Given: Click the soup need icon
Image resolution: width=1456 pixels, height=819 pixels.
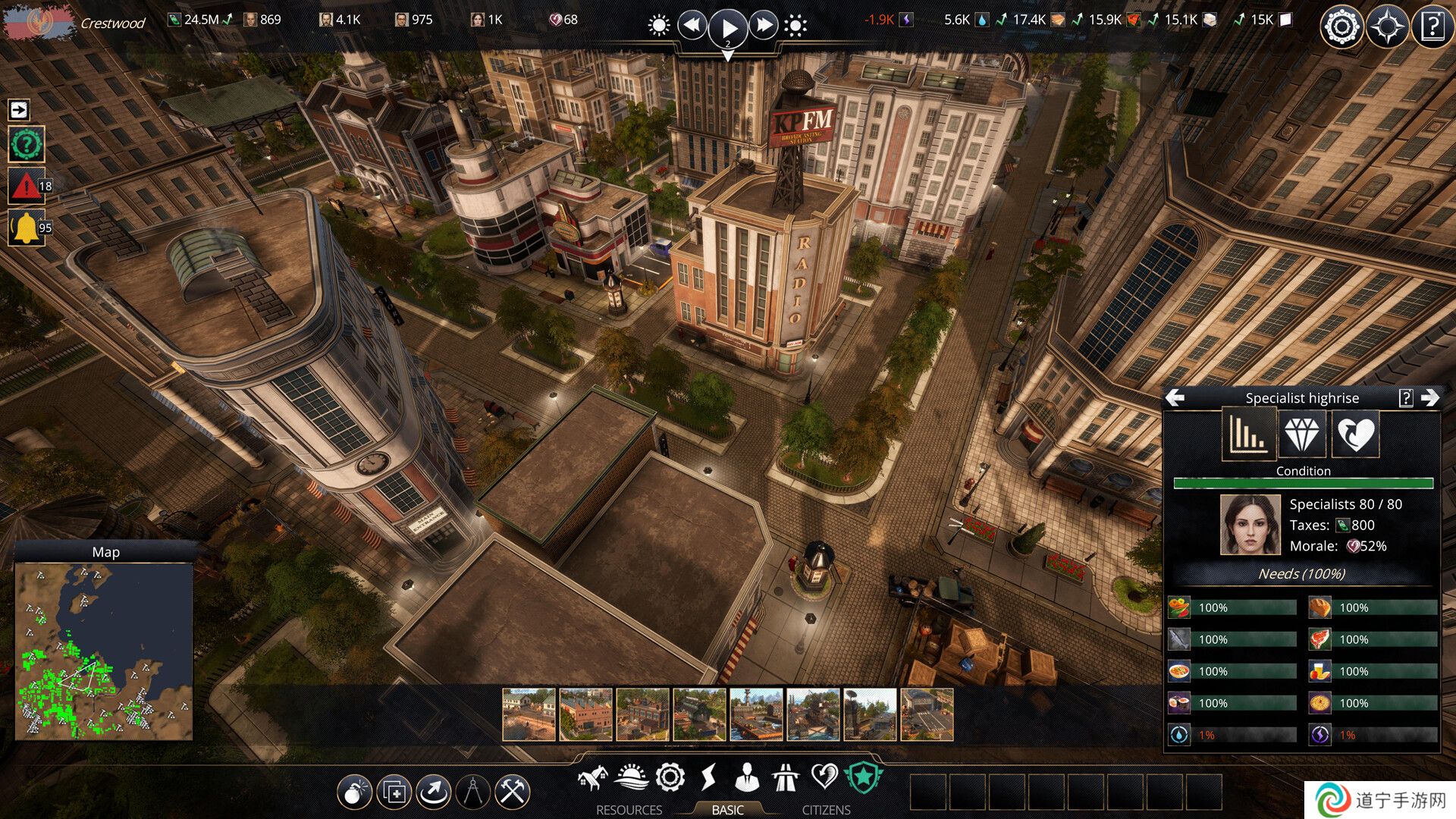Looking at the screenshot, I should [x=1179, y=671].
